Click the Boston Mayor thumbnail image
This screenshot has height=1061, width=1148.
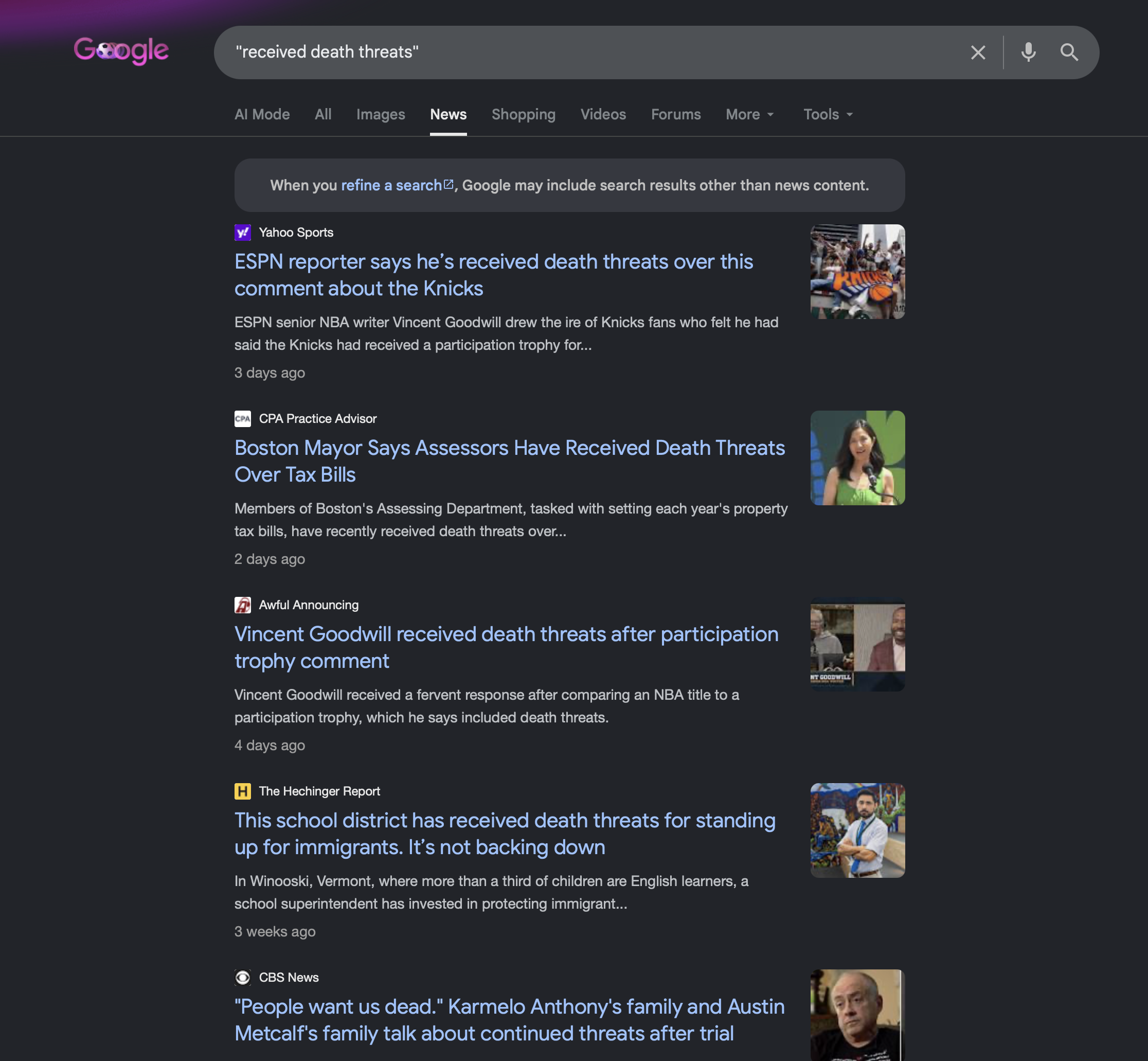click(x=857, y=457)
